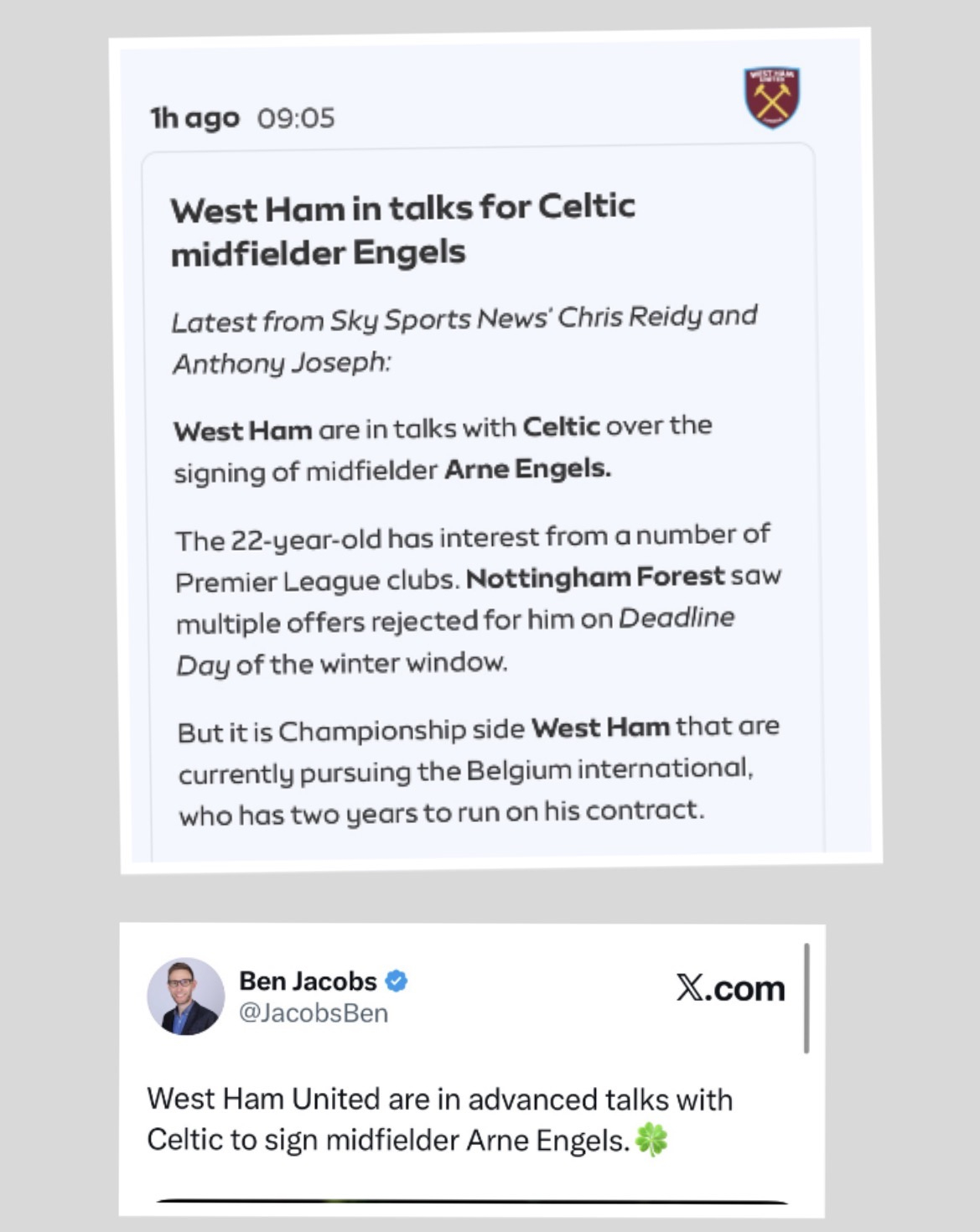Open the X.com logo link
Image resolution: width=980 pixels, height=1232 pixels.
[x=731, y=988]
